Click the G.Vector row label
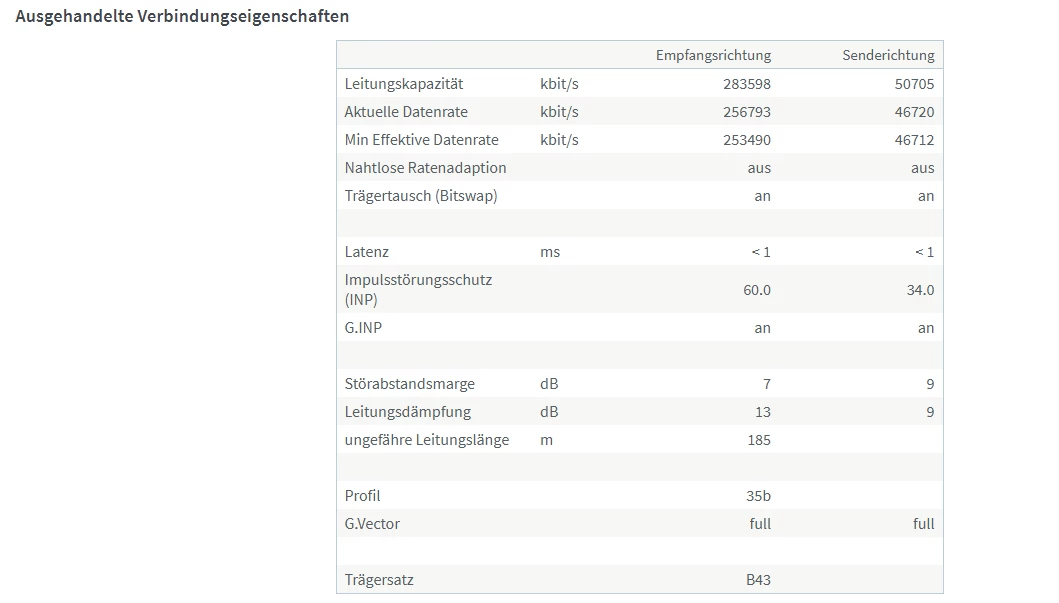 [x=372, y=524]
